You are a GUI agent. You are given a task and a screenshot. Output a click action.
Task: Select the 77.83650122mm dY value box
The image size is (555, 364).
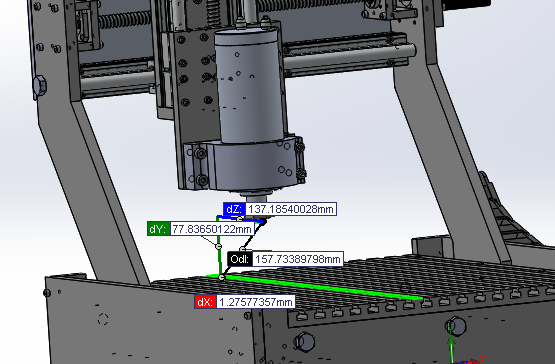coord(212,229)
